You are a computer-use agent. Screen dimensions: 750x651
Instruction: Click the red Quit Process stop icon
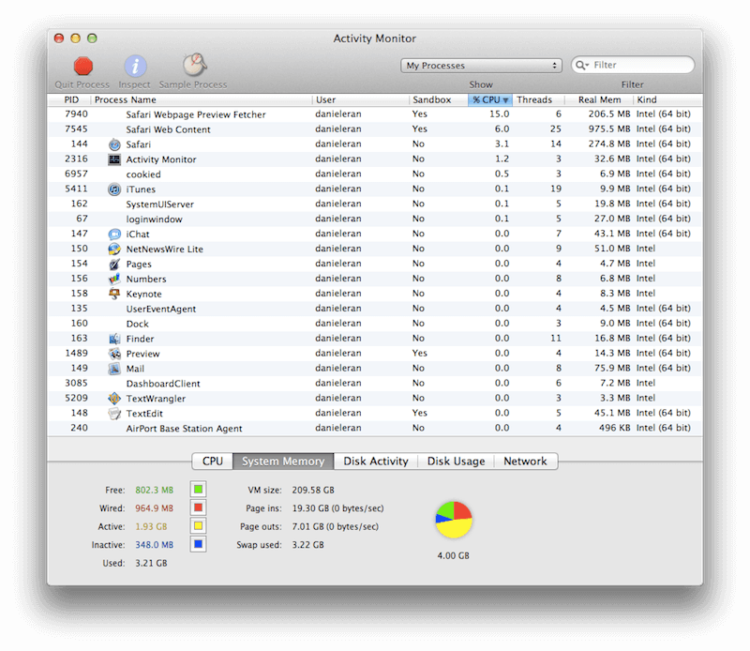coord(83,66)
